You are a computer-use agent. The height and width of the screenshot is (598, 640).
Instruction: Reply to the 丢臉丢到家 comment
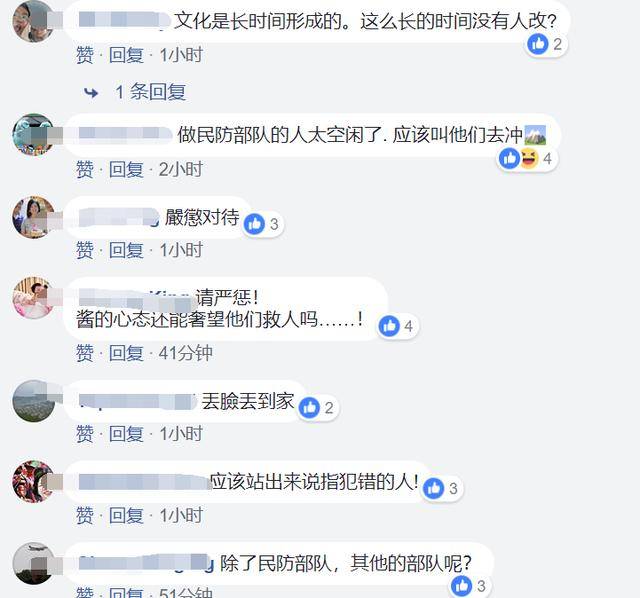click(x=126, y=433)
